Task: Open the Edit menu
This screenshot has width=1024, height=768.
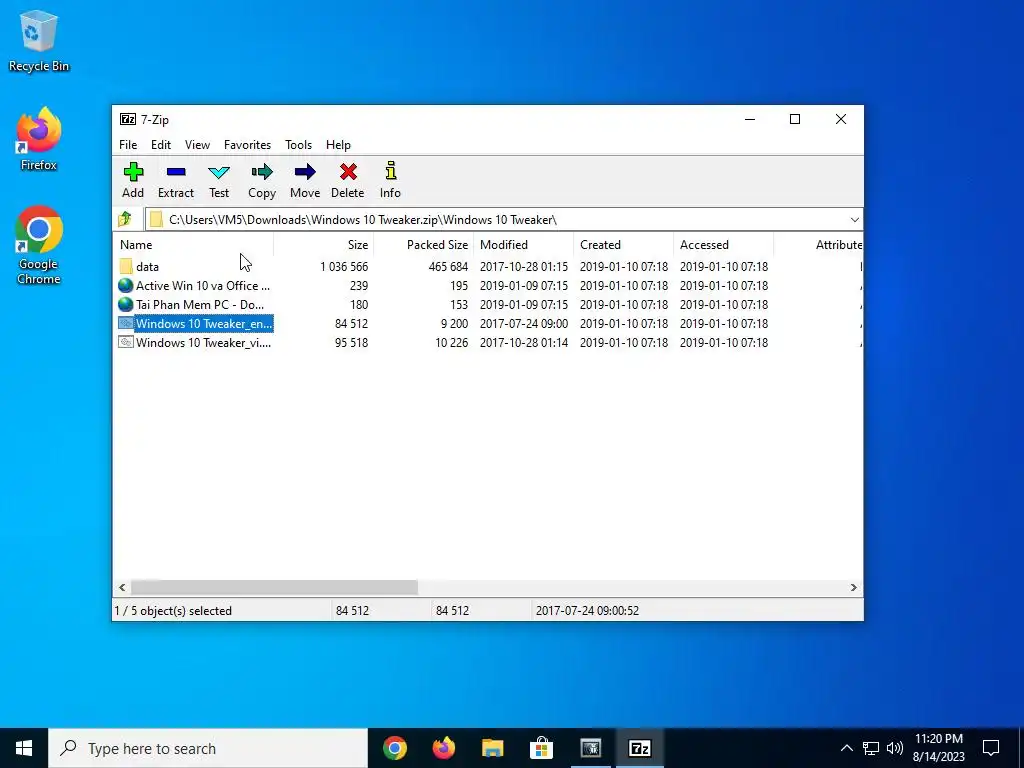Action: click(x=161, y=145)
